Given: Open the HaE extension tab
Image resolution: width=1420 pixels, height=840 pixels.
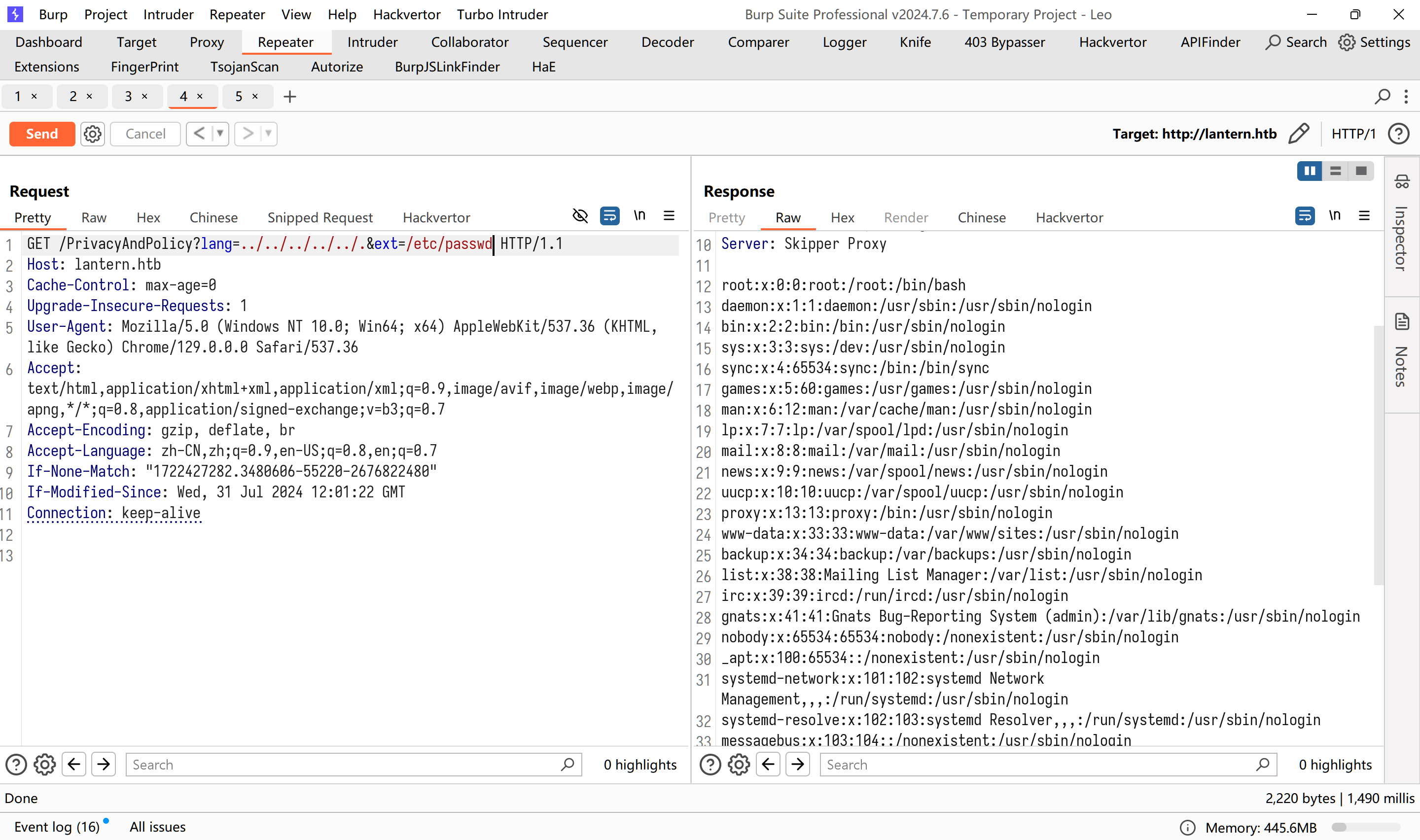Looking at the screenshot, I should pos(543,67).
